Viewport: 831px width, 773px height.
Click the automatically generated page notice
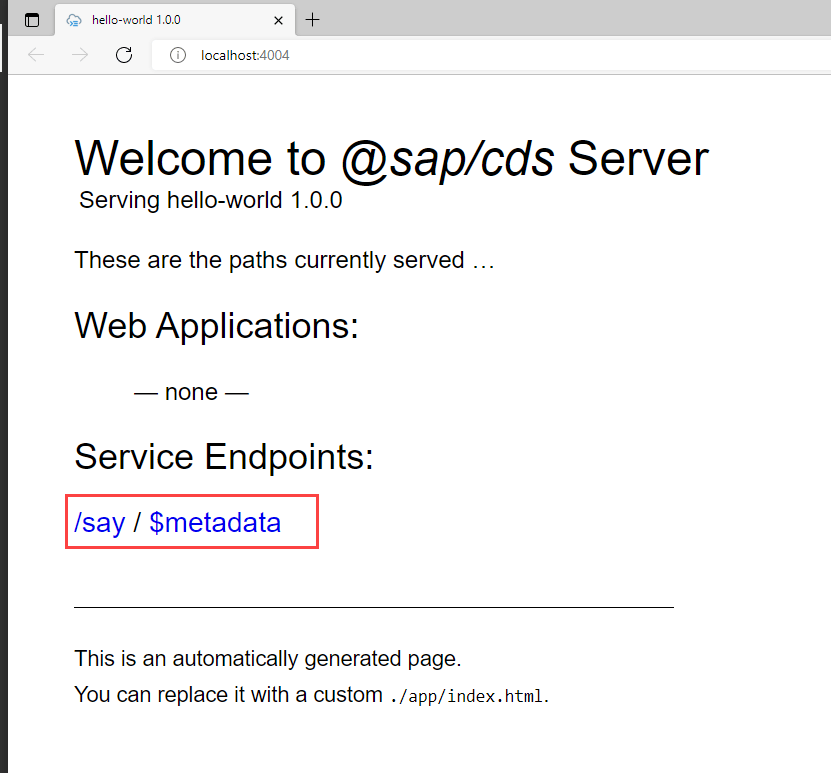tap(267, 659)
